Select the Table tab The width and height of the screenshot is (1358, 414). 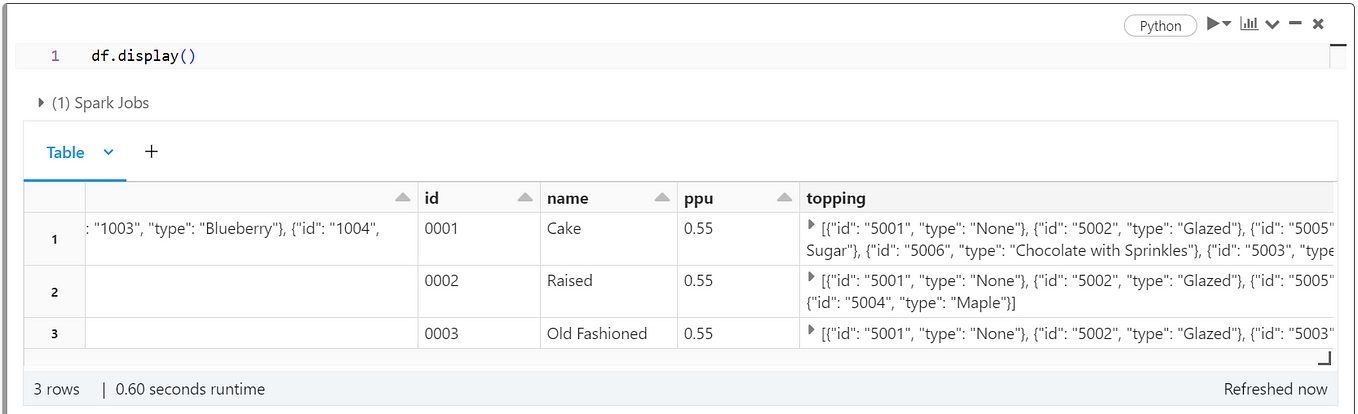65,152
